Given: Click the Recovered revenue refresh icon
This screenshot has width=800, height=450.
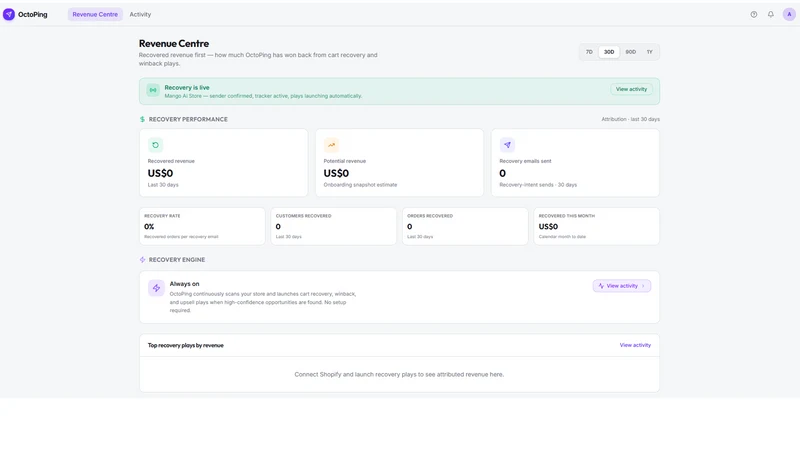Looking at the screenshot, I should [x=155, y=145].
